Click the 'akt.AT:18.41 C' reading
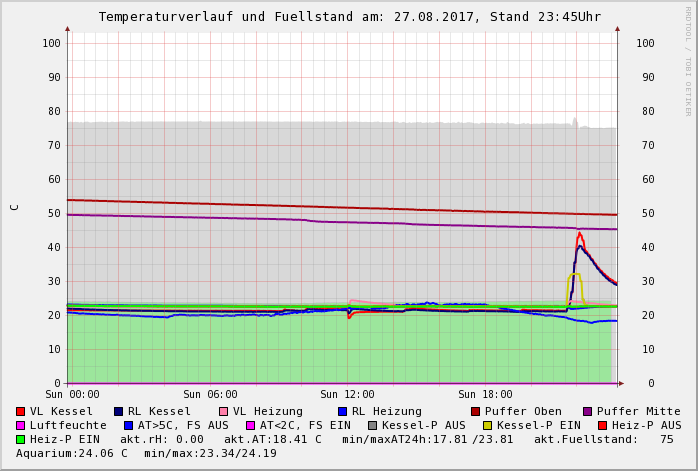The width and height of the screenshot is (698, 471). [272, 439]
